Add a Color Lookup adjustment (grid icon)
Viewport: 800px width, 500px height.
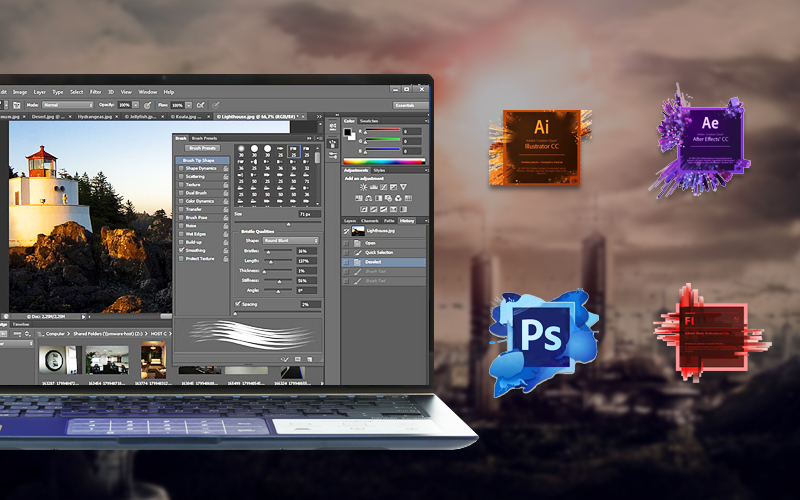[x=408, y=198]
